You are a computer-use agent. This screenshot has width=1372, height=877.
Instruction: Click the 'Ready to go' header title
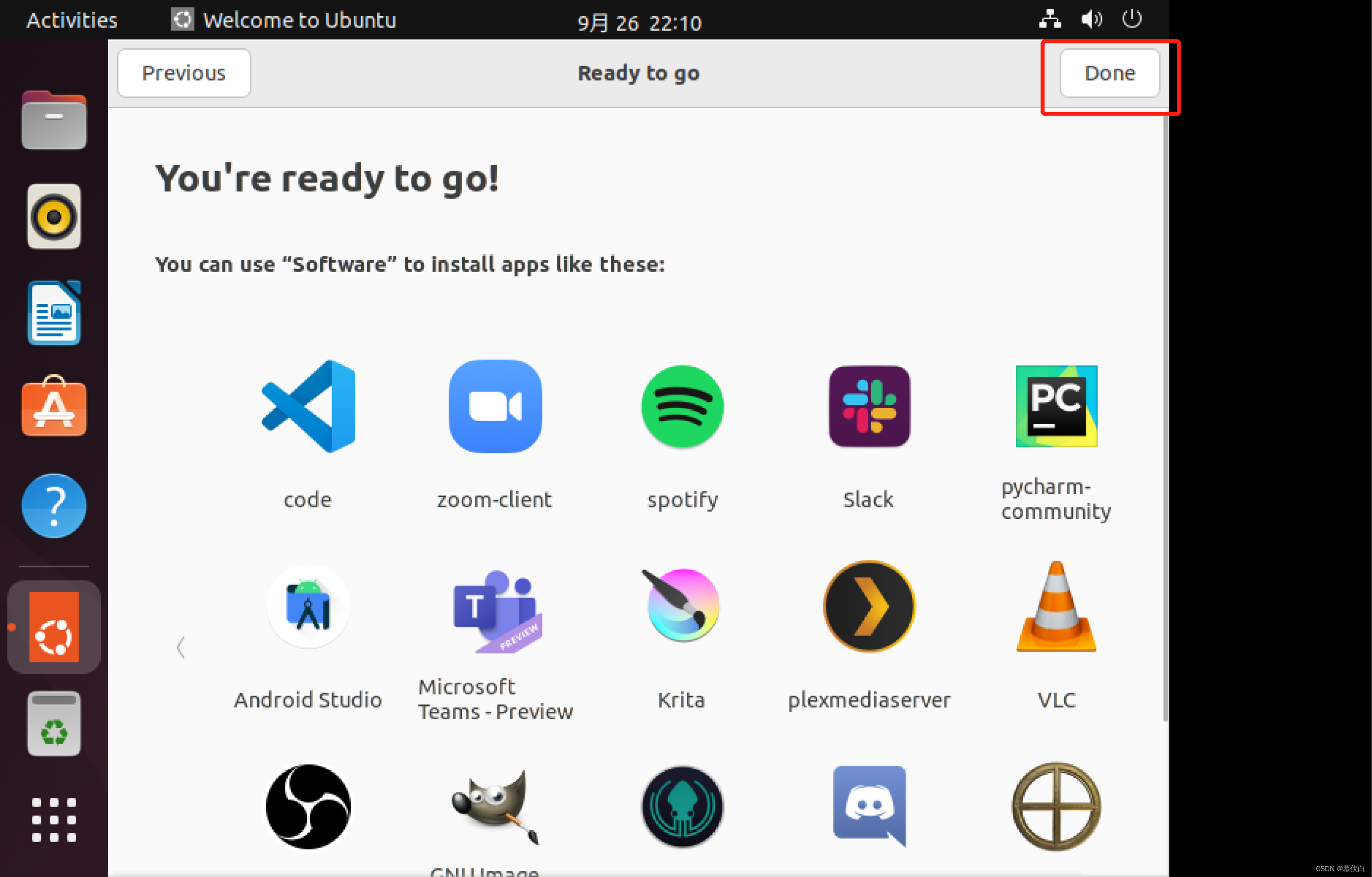(638, 74)
